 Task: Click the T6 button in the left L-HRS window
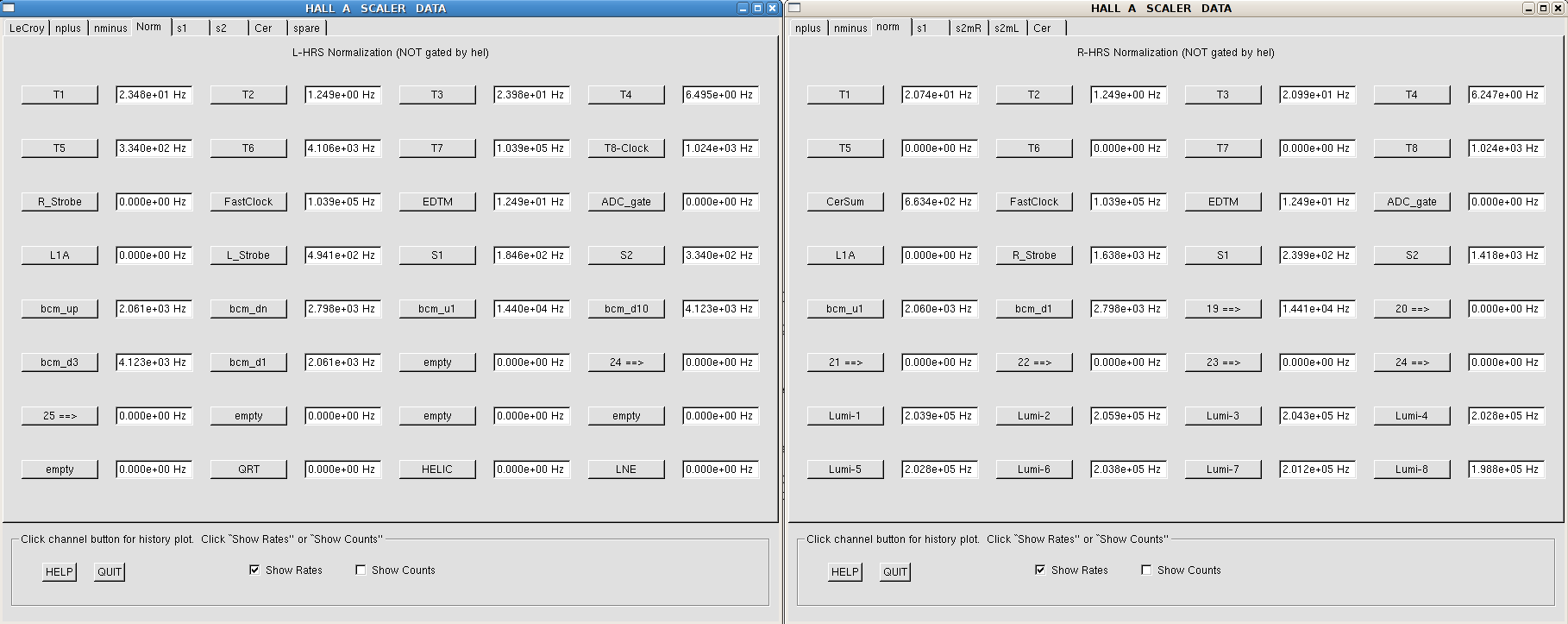[248, 148]
